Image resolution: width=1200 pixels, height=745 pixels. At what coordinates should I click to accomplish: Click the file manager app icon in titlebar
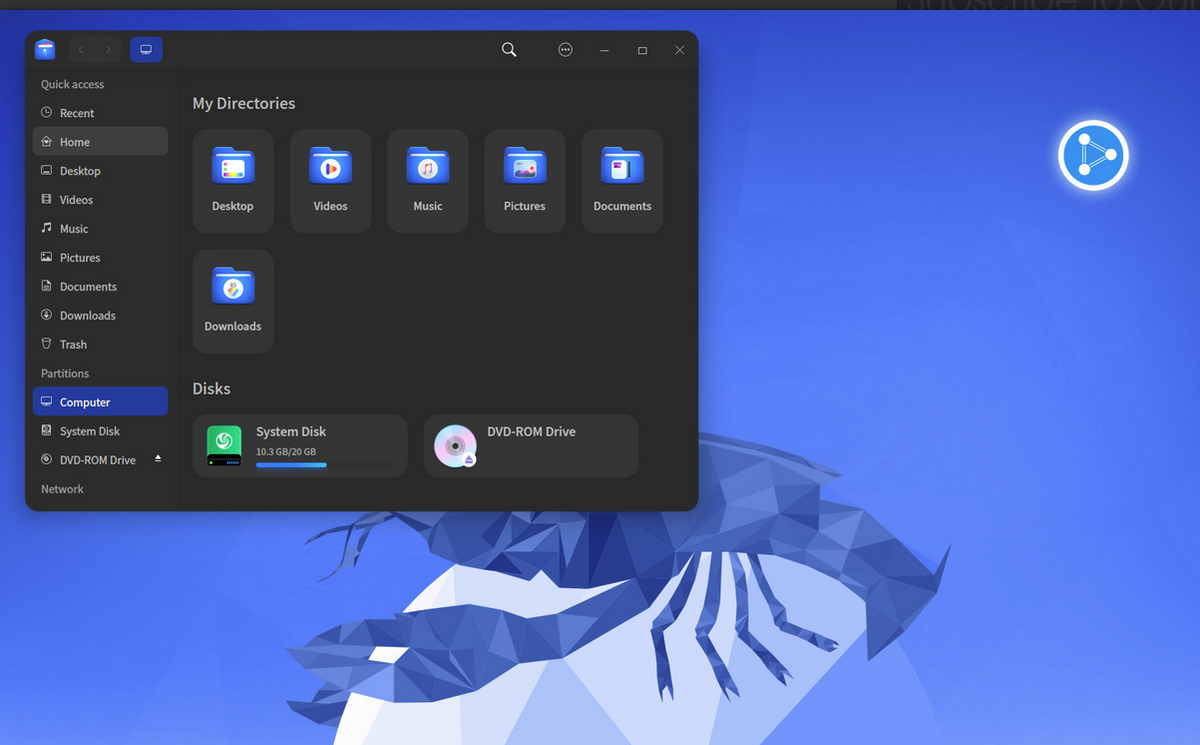[45, 48]
